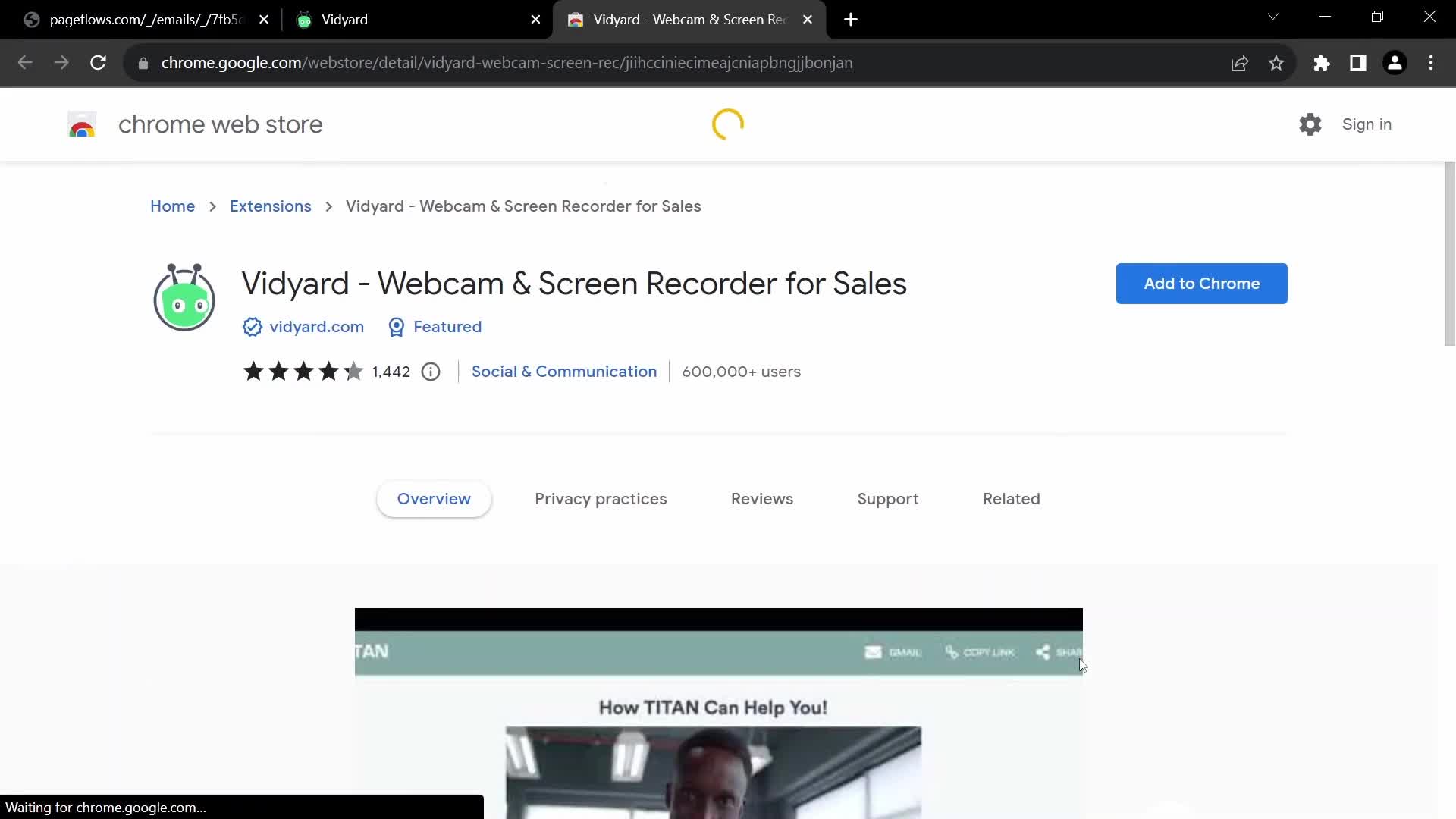This screenshot has height=819, width=1456.
Task: Click the Chrome profile avatar icon
Action: tap(1396, 62)
